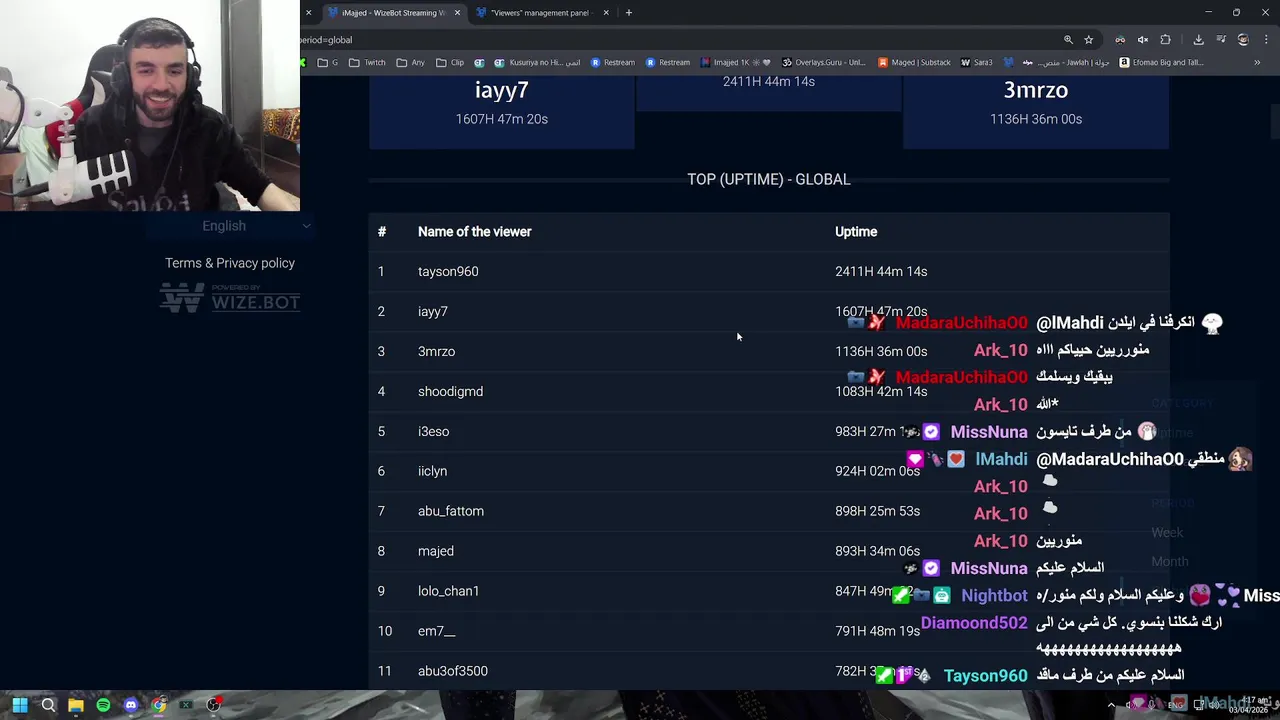Click the muted speaker icon in toolbar

point(1143,40)
